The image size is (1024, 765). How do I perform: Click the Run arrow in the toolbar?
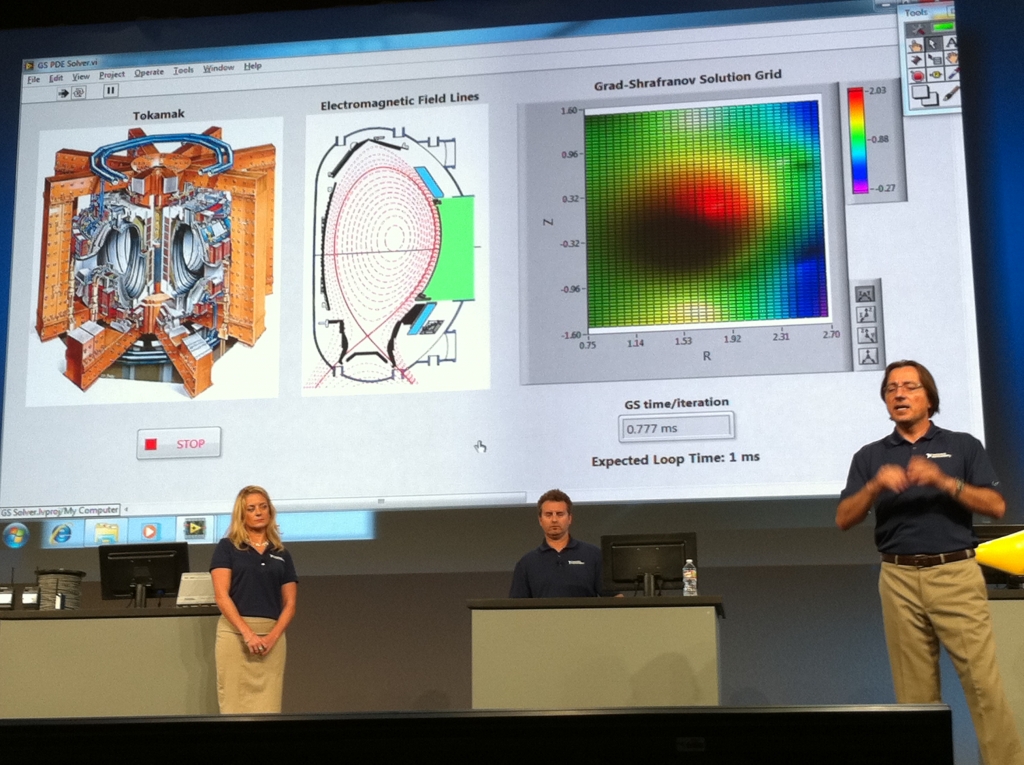pos(62,92)
